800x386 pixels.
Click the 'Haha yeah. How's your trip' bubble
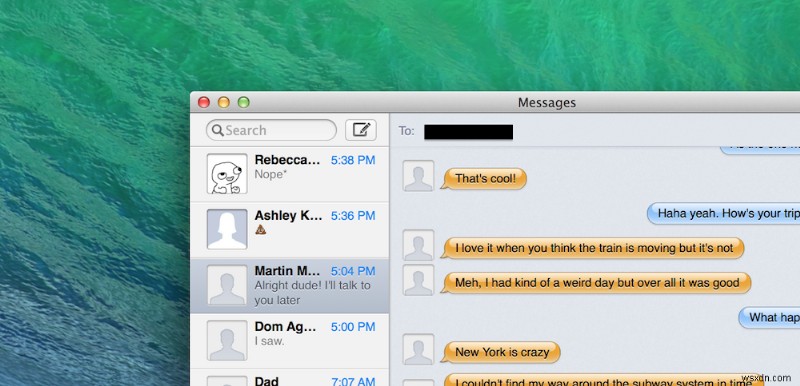[x=723, y=213]
